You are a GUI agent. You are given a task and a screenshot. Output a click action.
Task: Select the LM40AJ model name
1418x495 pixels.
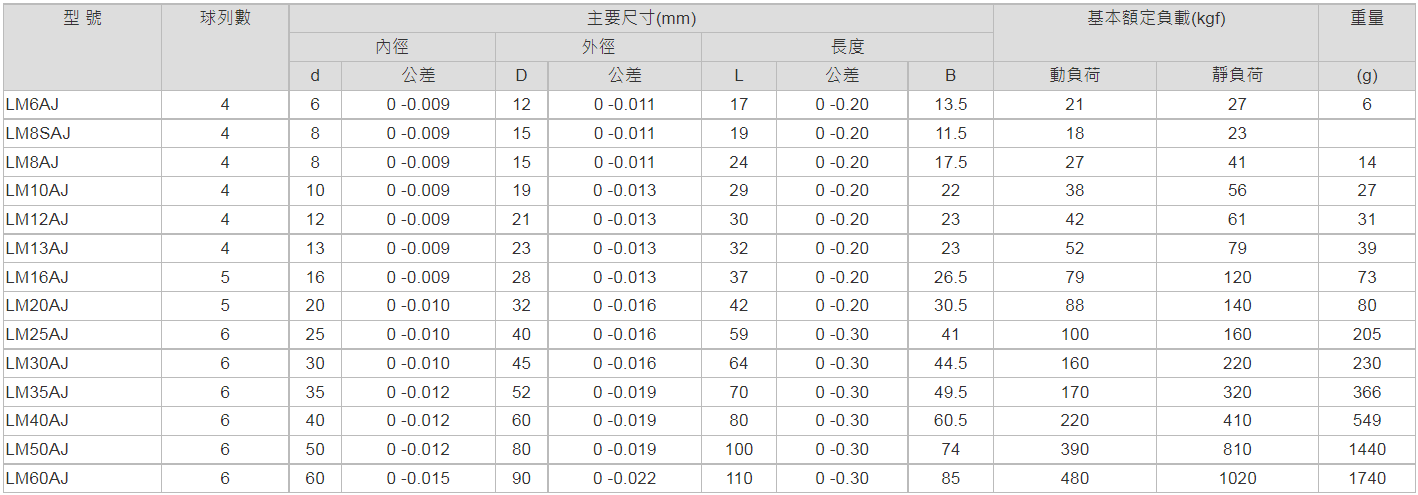pos(36,420)
